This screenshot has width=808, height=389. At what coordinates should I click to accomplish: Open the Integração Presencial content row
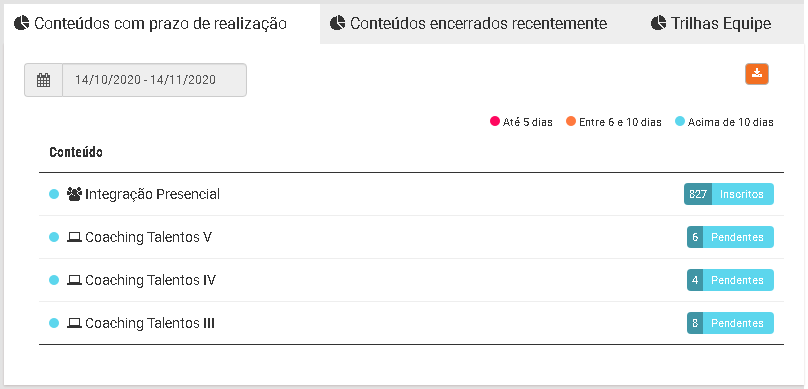point(411,194)
